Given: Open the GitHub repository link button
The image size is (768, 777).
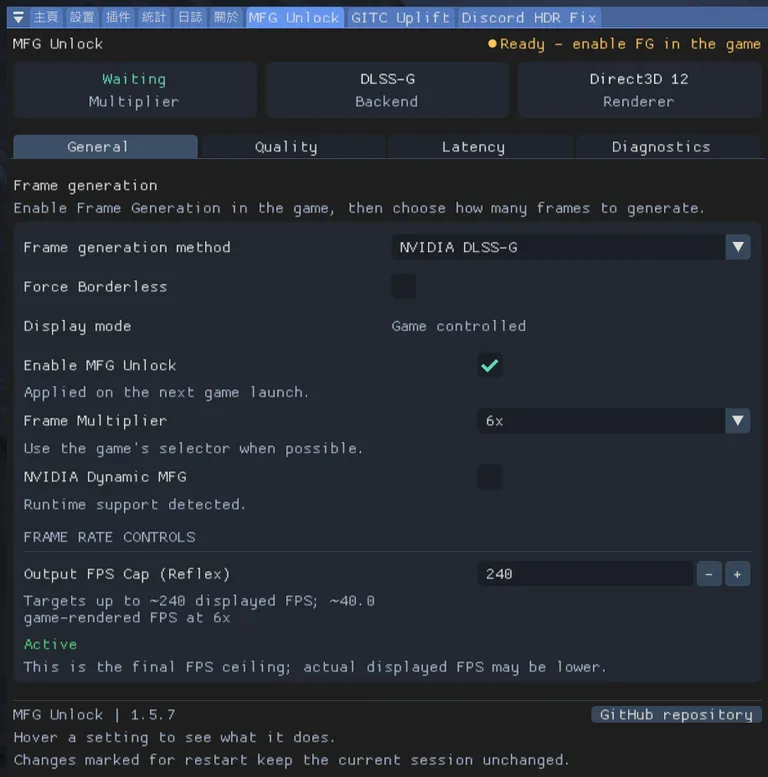Looking at the screenshot, I should [x=676, y=715].
